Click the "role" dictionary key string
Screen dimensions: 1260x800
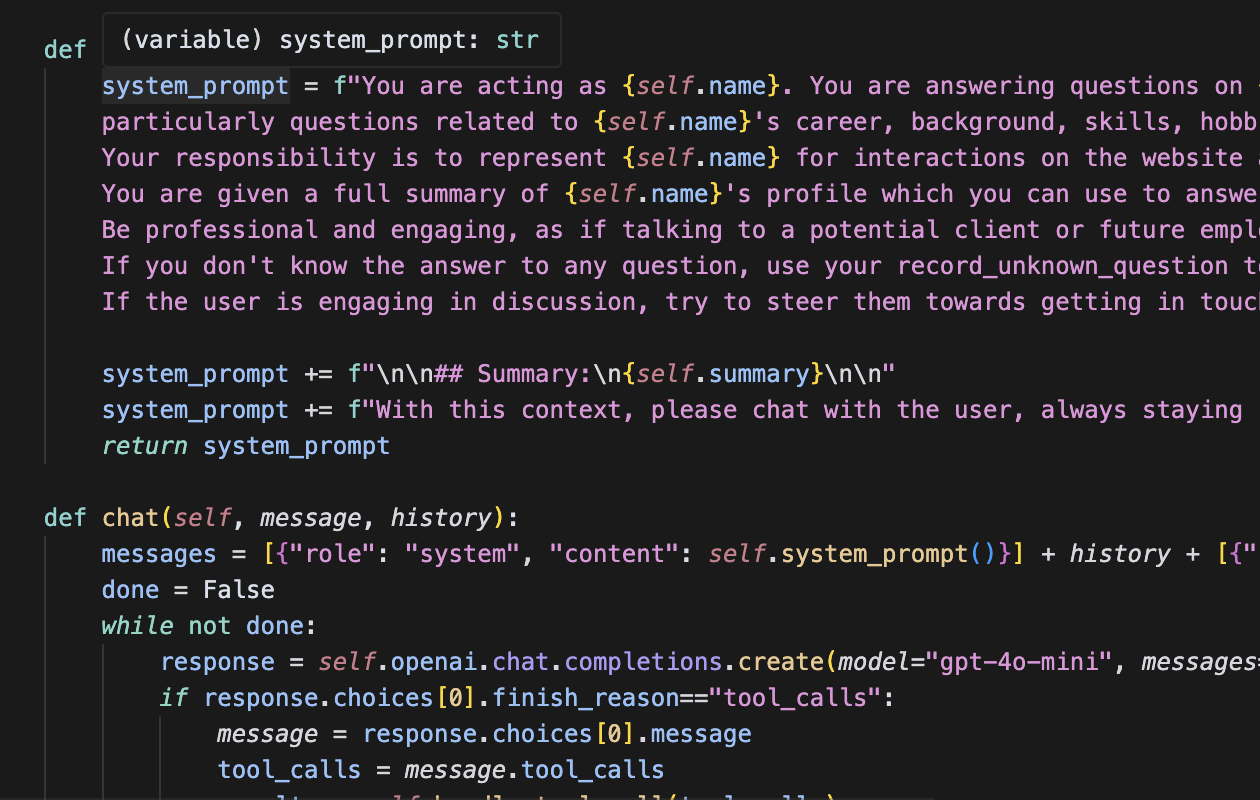click(x=333, y=554)
